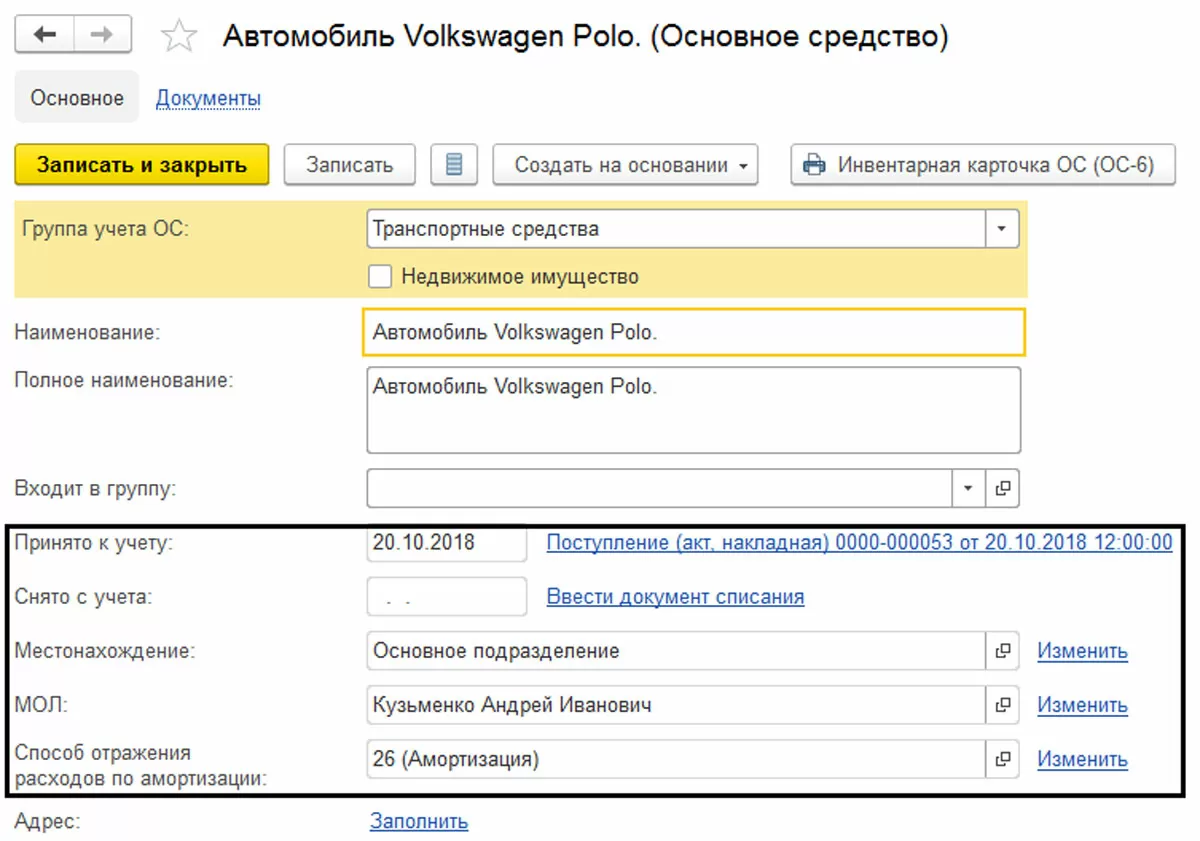Switch to the Документы tab
1200x841 pixels.
[208, 98]
